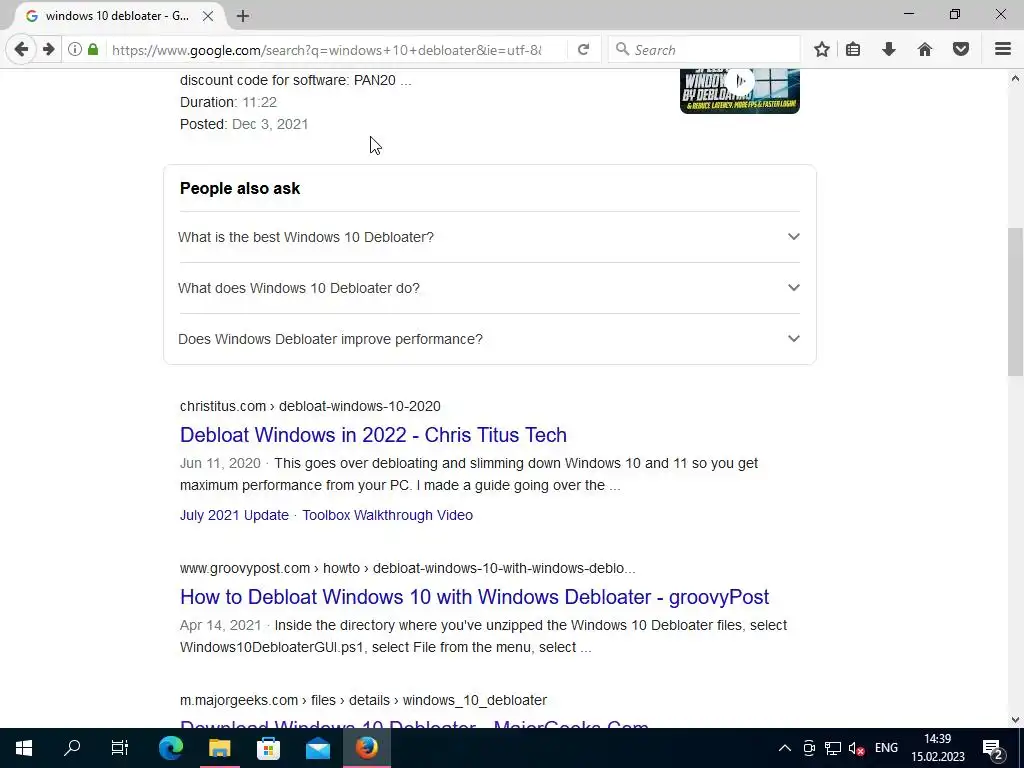Image resolution: width=1024 pixels, height=768 pixels.
Task: Click the 'Duration: 11:22' text
Action: point(228,102)
